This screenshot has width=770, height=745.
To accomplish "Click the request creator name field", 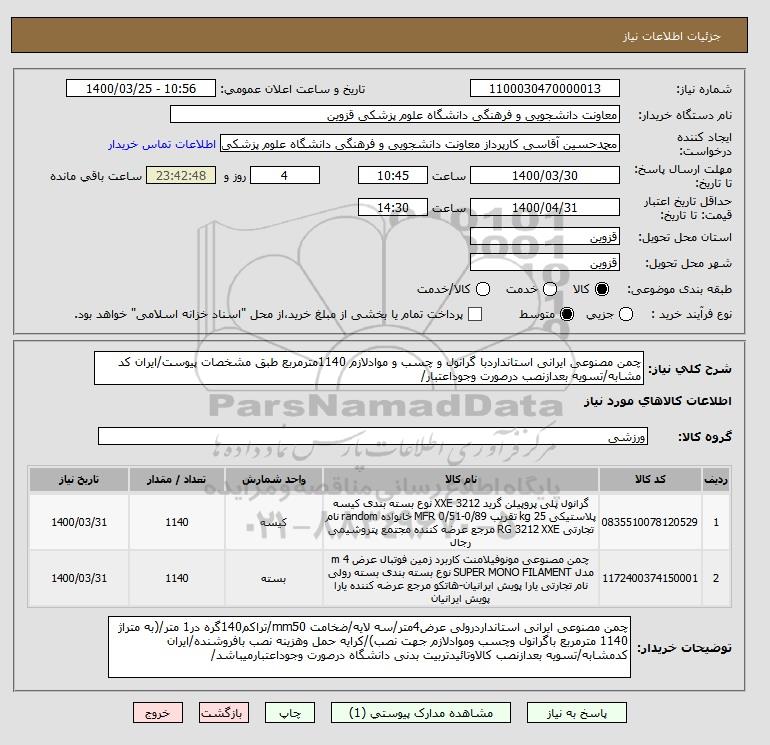I will [420, 144].
